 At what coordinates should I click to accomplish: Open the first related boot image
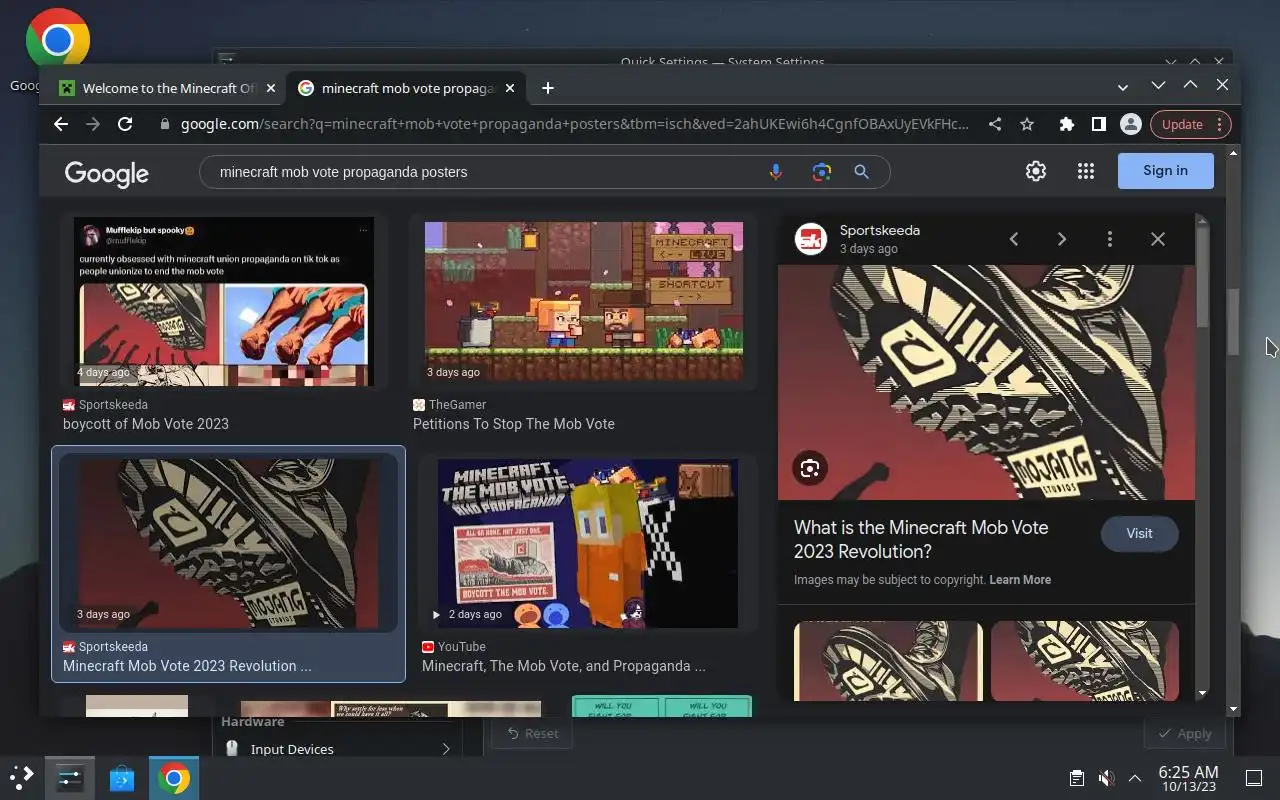tap(888, 661)
